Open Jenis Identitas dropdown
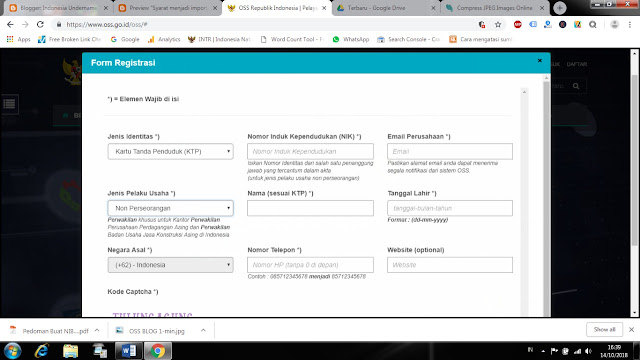The image size is (640, 360). (171, 151)
